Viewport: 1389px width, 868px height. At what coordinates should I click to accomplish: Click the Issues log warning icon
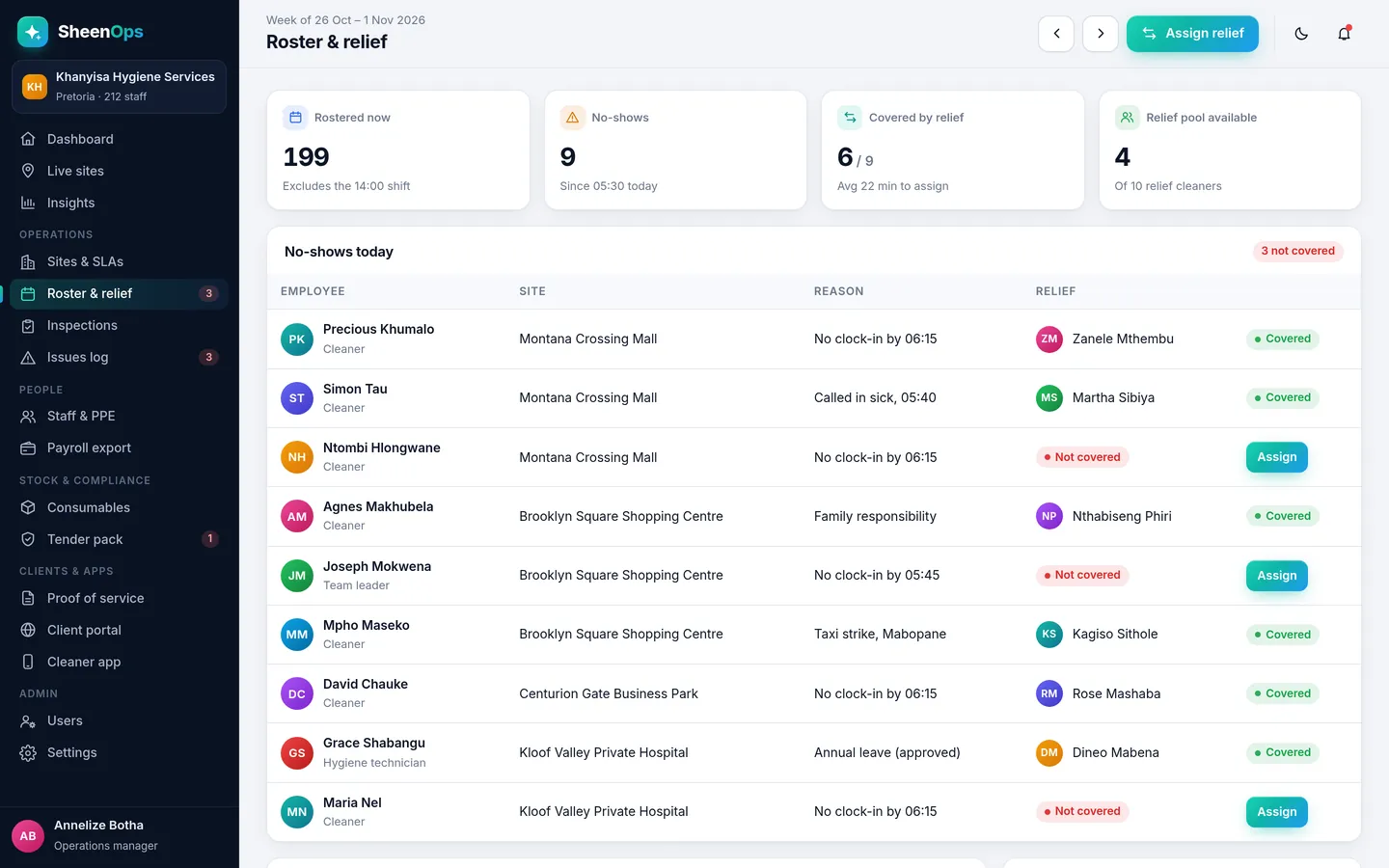(x=28, y=358)
